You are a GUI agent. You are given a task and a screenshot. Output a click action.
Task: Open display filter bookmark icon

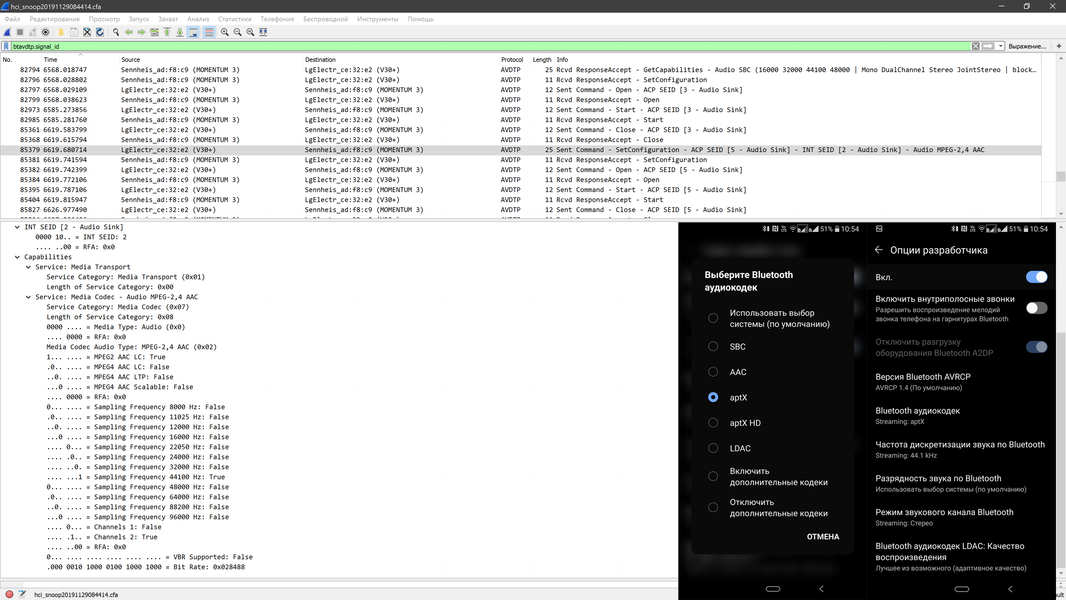pyautogui.click(x=6, y=46)
